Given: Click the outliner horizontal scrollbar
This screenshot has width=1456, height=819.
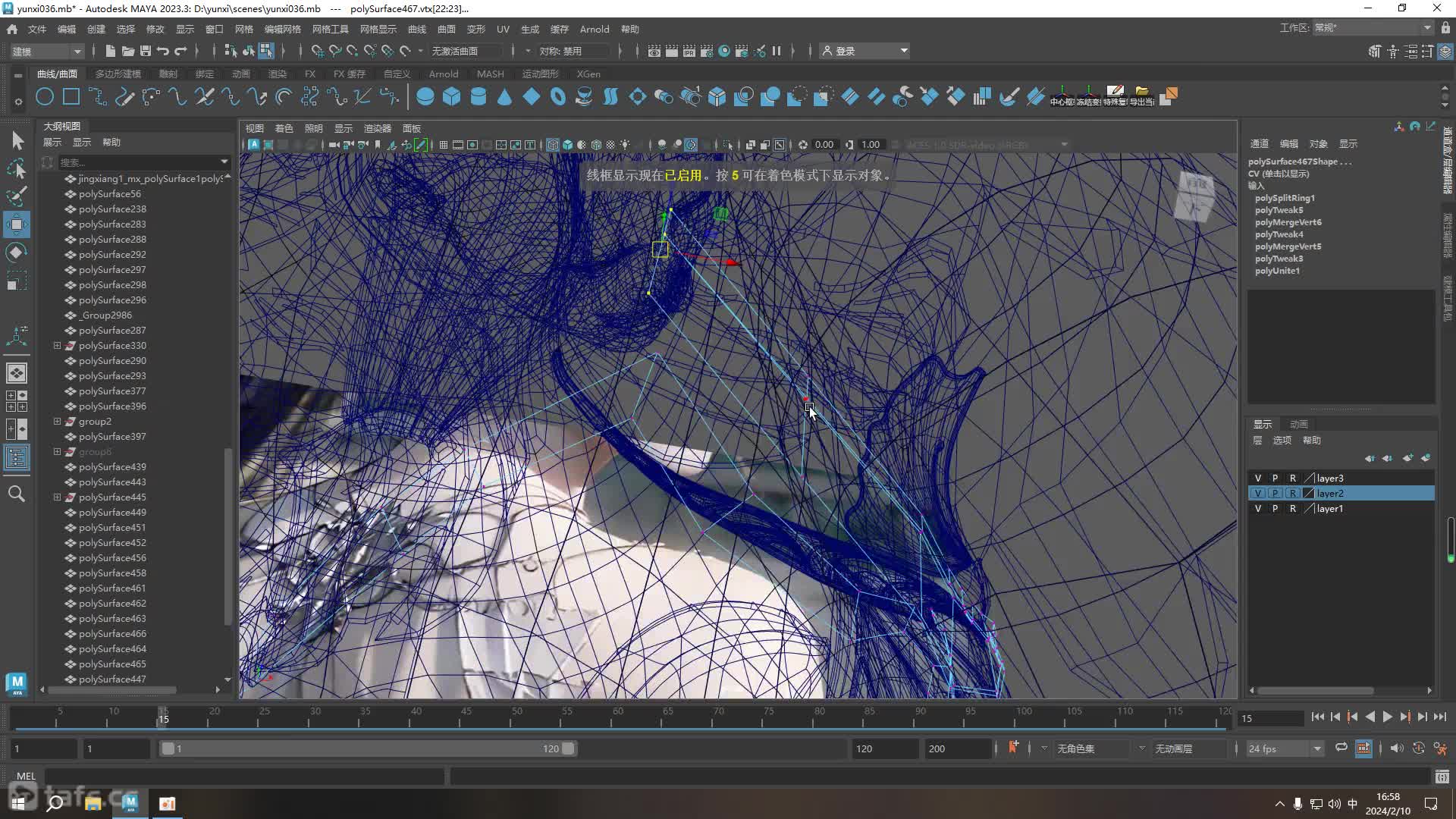Looking at the screenshot, I should (x=112, y=690).
